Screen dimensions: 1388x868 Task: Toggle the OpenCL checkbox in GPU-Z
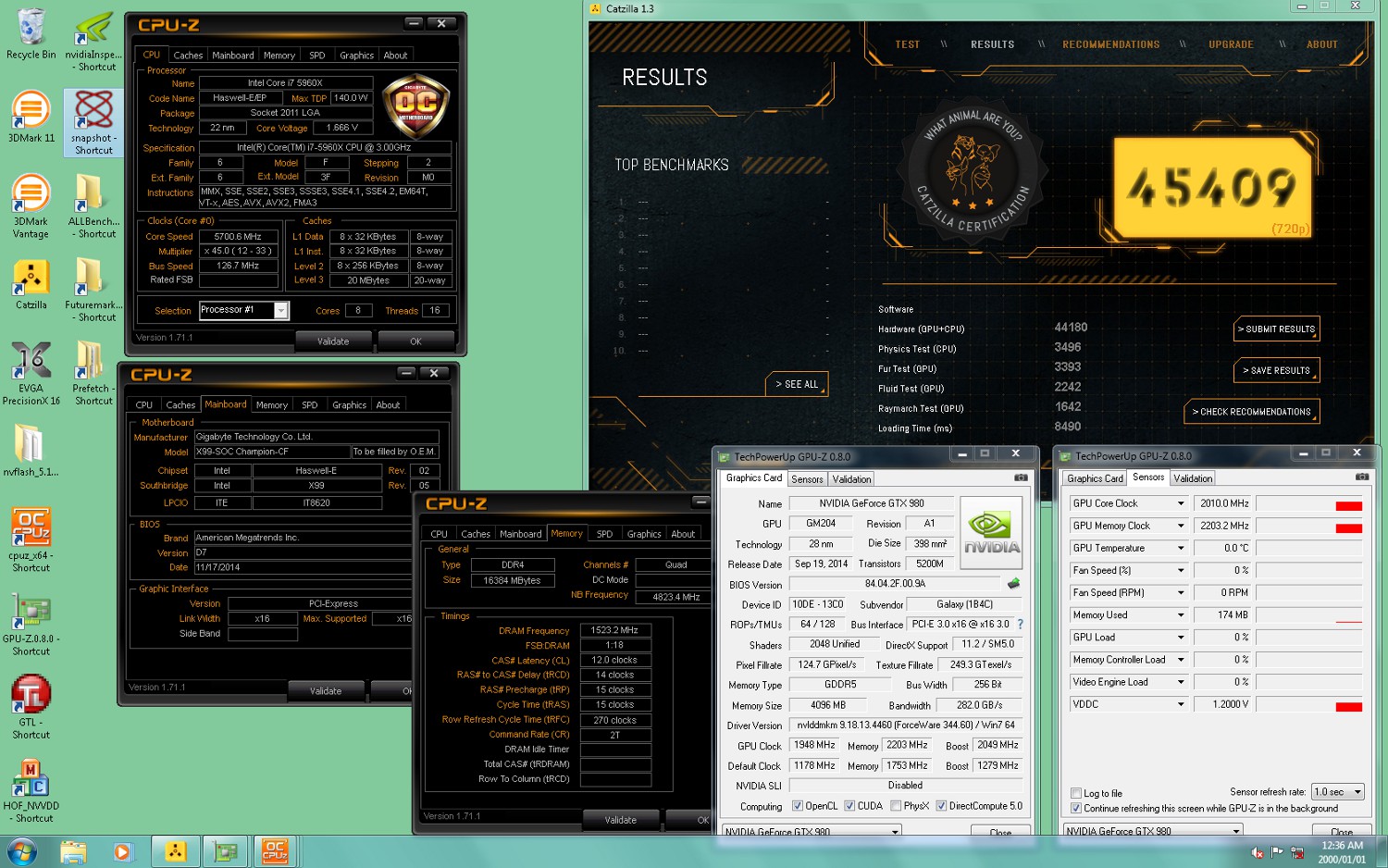(798, 806)
